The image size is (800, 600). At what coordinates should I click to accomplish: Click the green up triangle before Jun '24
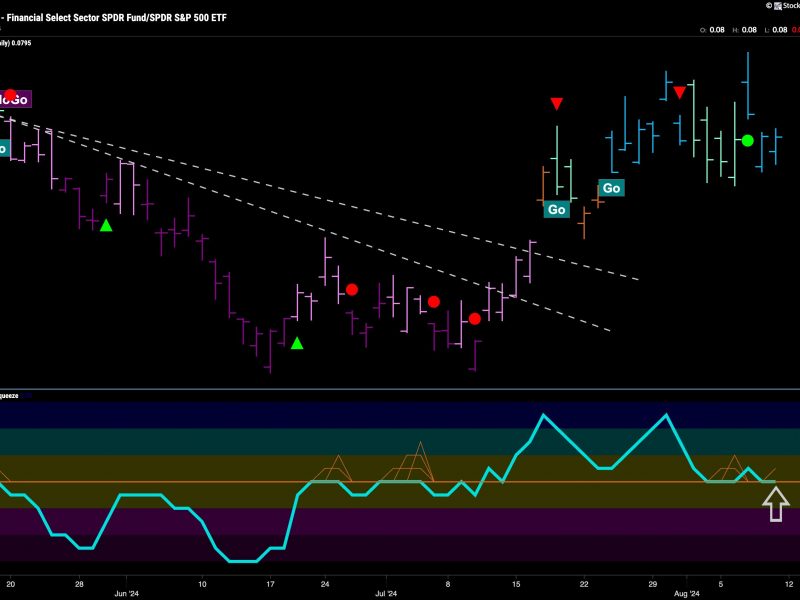tap(106, 225)
